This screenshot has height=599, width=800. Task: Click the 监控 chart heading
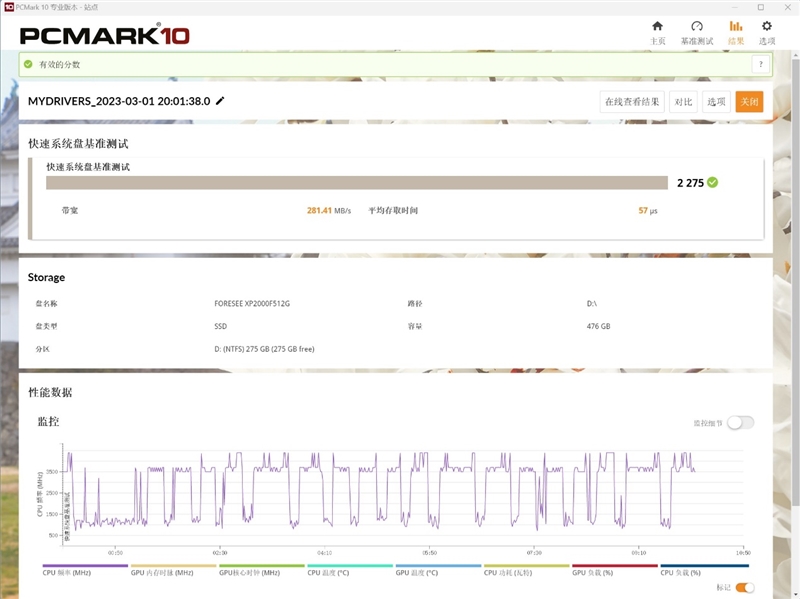(48, 421)
